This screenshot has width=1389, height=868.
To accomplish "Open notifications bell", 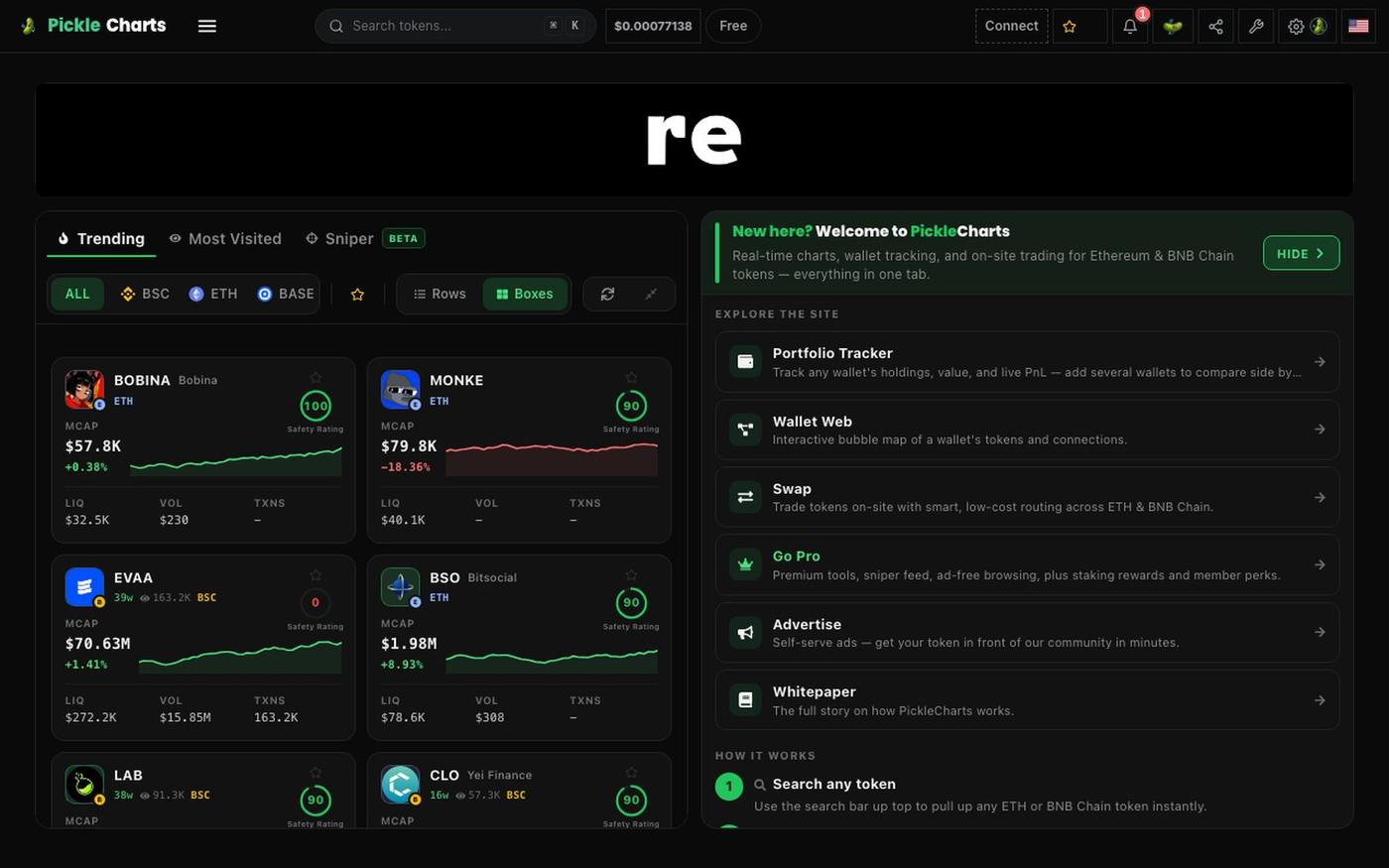I will click(x=1130, y=26).
